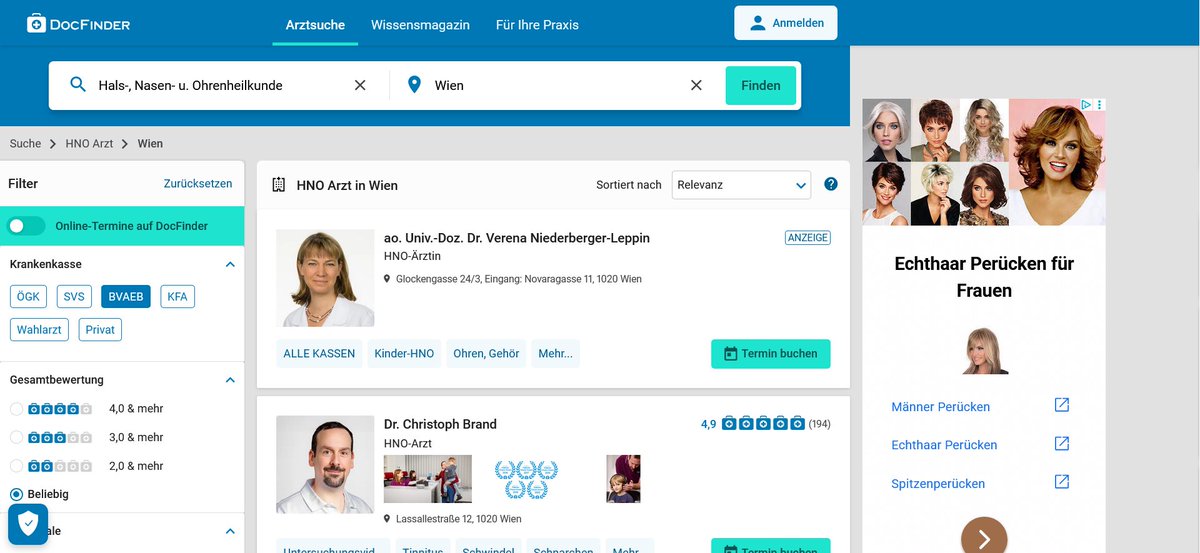Open the Arztsuche tab
Screen dimensions: 1200x553
(x=315, y=25)
